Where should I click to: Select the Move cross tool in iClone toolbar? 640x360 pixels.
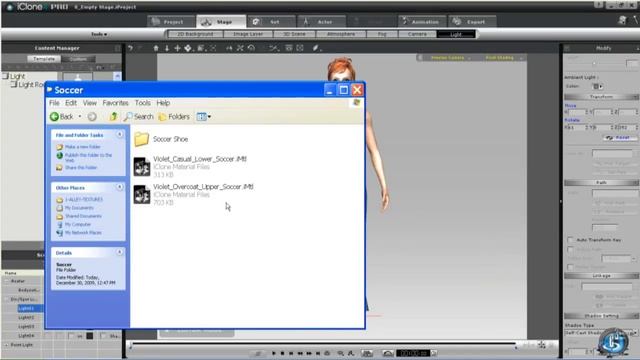pos(177,48)
